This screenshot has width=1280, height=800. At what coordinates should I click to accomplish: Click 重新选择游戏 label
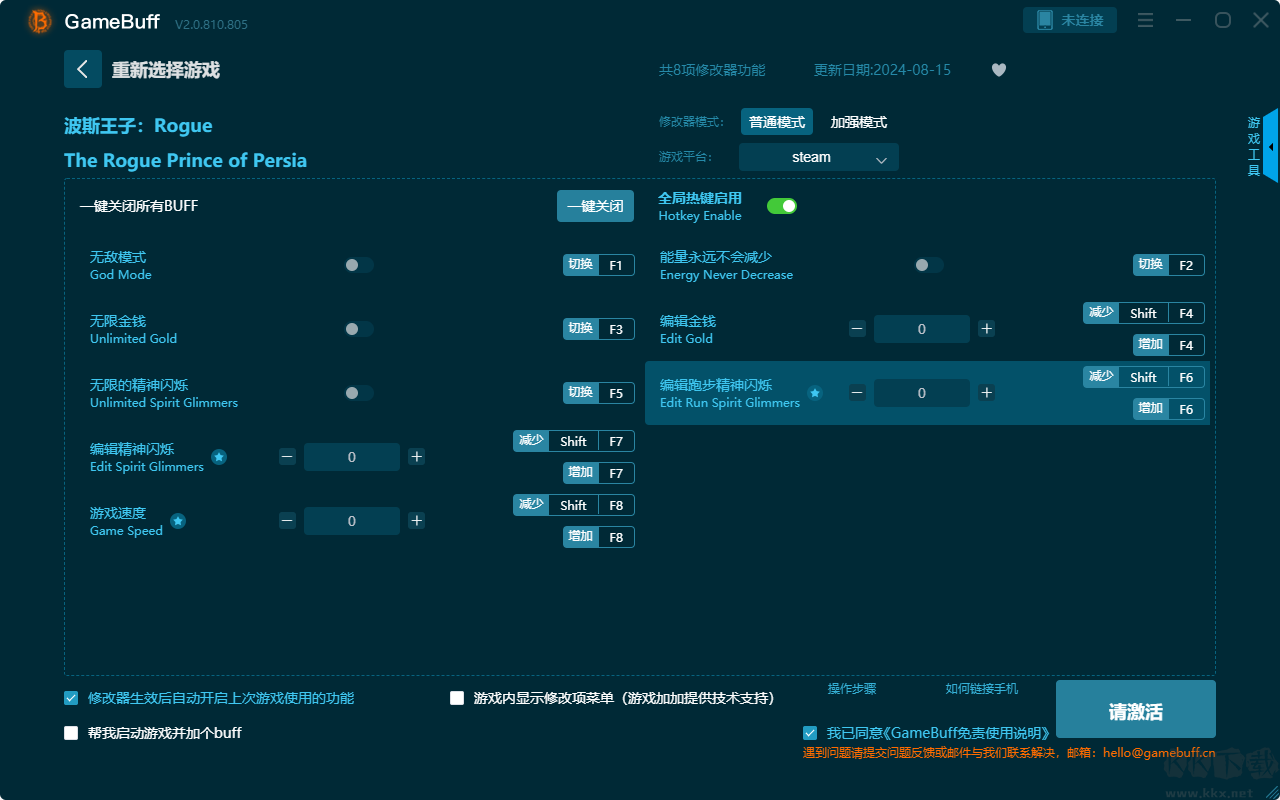pyautogui.click(x=166, y=70)
